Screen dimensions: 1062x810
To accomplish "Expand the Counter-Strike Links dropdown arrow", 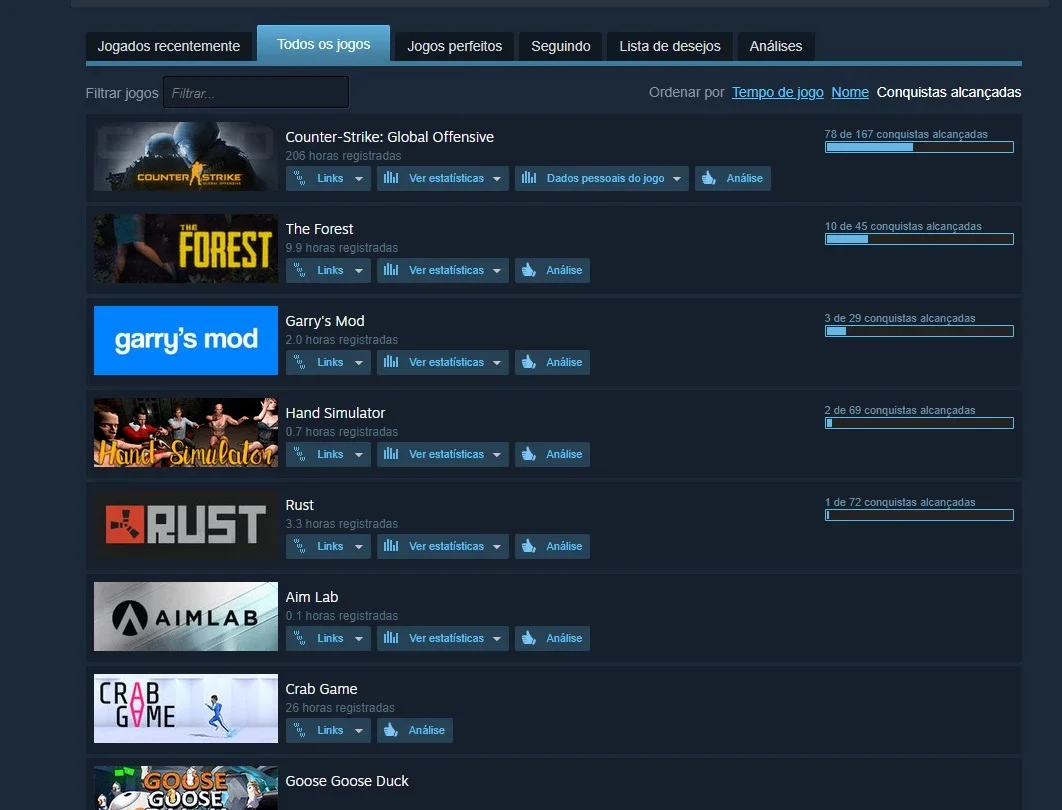I will (359, 179).
